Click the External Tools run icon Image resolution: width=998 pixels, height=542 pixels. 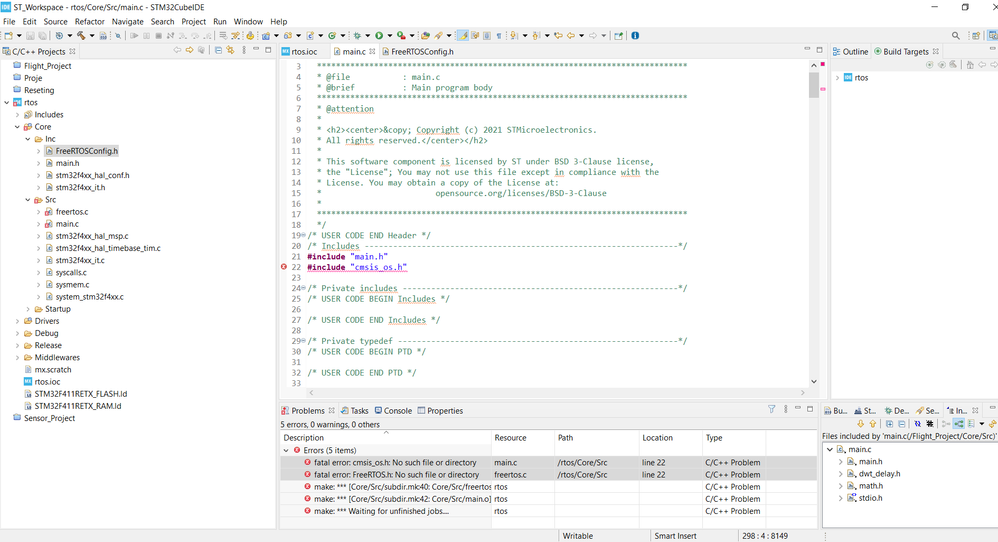(x=401, y=36)
